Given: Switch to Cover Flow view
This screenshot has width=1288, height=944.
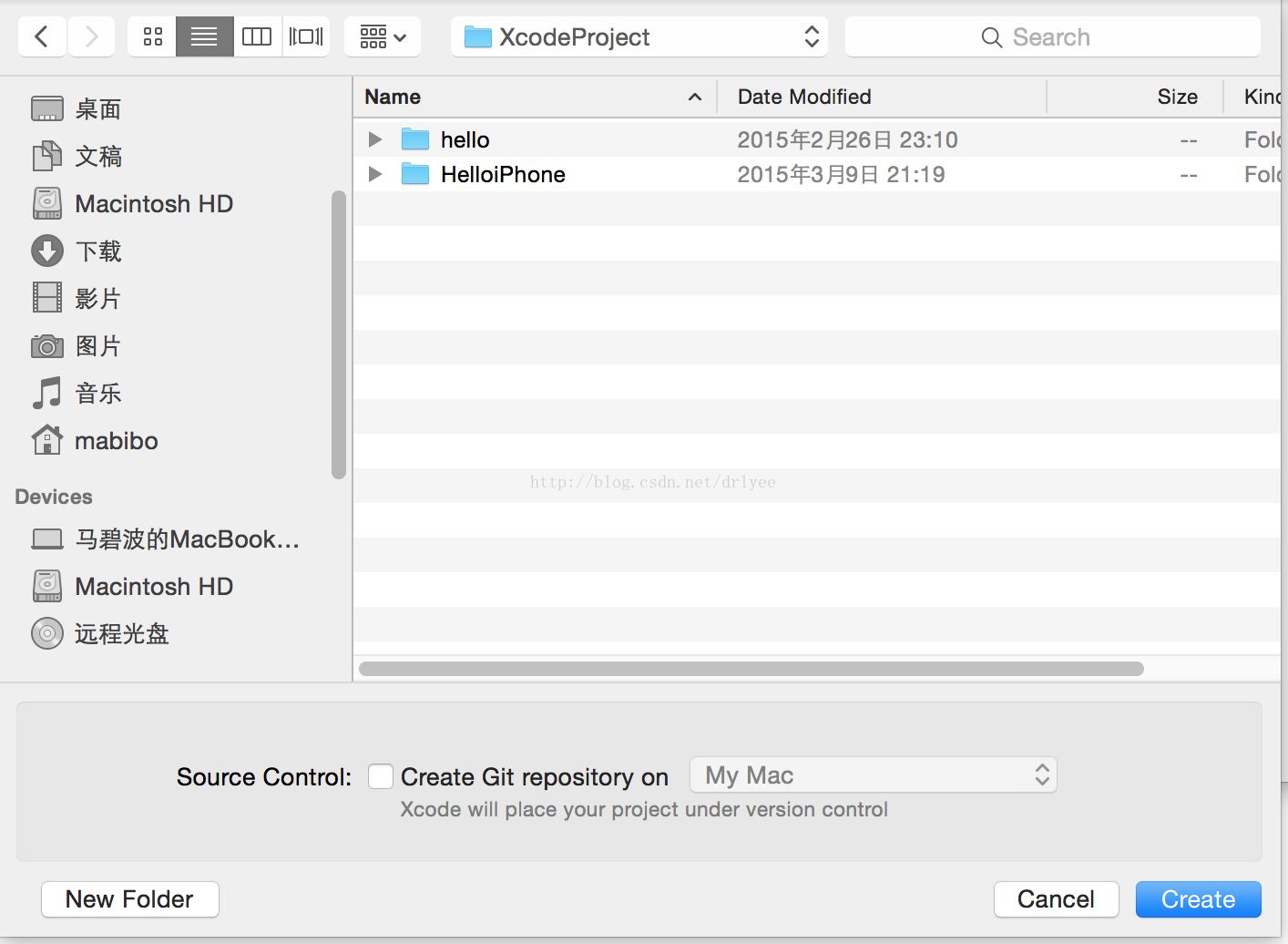Looking at the screenshot, I should click(x=306, y=36).
